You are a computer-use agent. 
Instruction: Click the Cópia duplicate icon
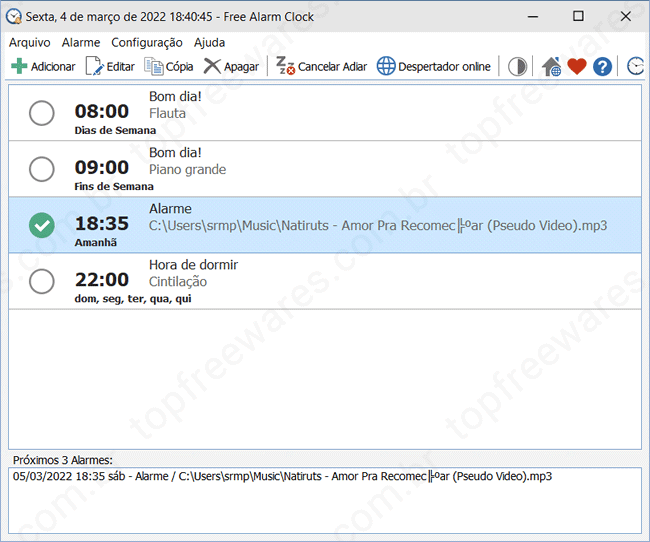pos(154,66)
